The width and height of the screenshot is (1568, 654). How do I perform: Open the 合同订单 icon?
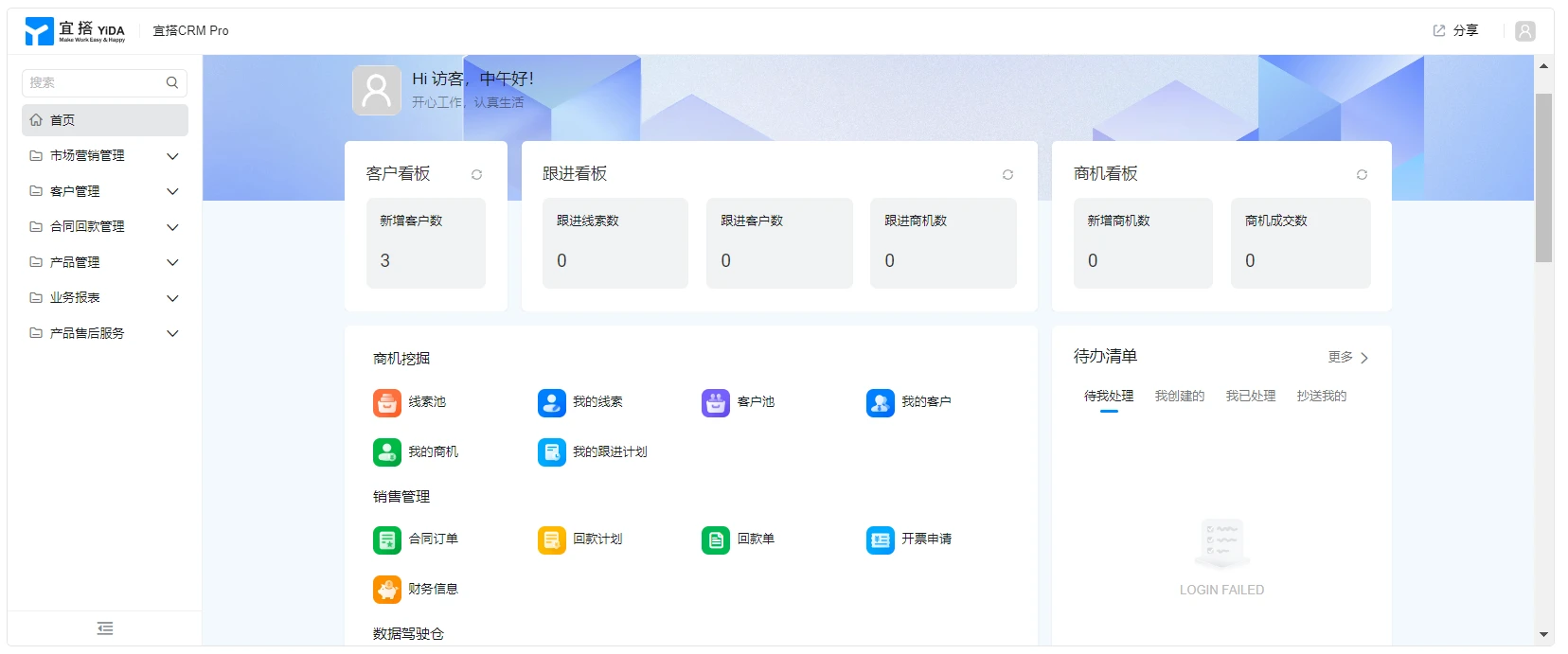tap(387, 539)
